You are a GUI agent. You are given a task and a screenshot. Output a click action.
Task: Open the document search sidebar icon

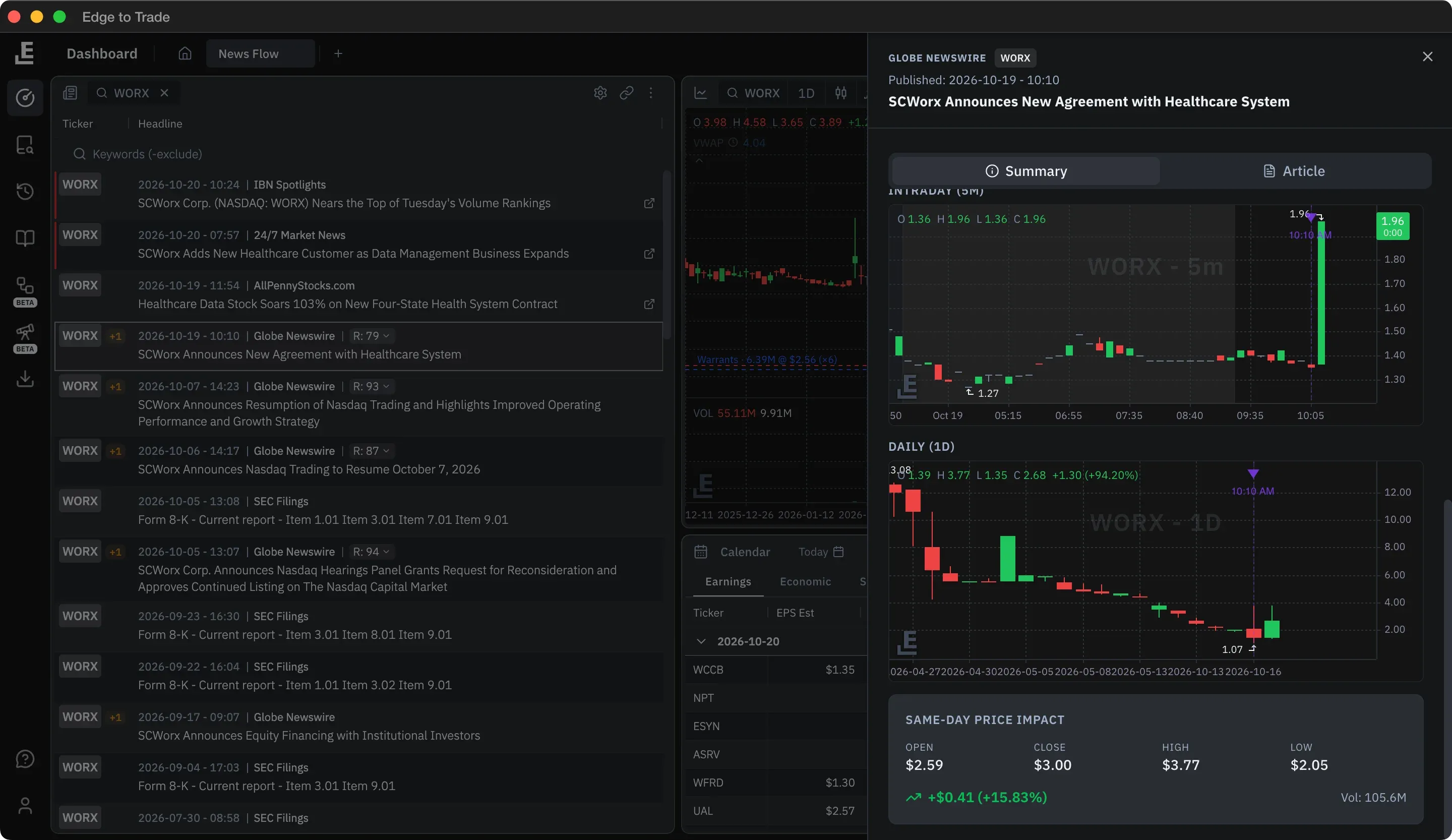point(25,145)
